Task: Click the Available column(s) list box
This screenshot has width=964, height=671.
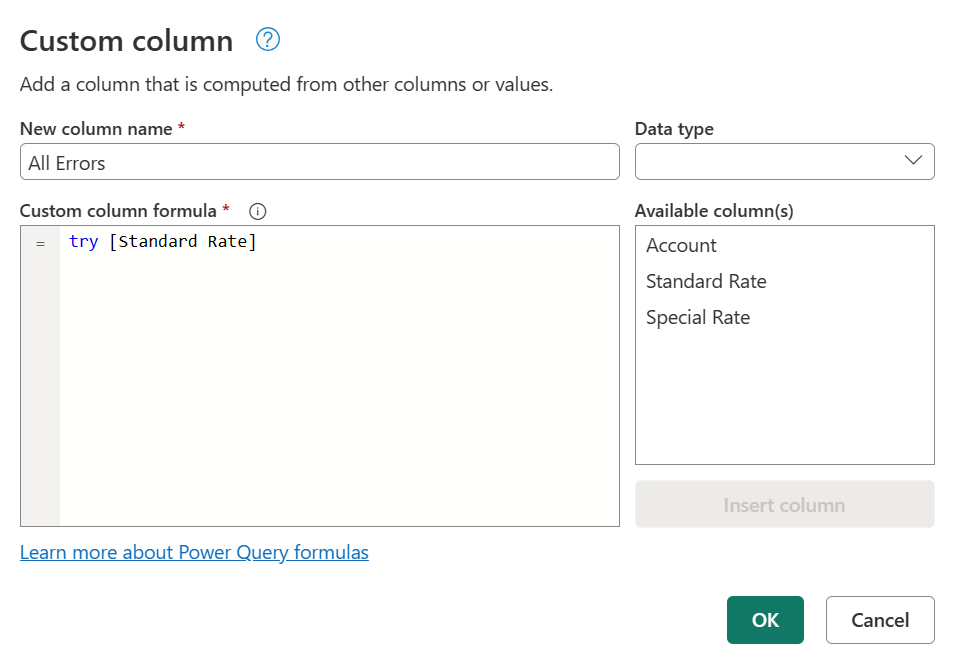Action: tap(784, 345)
